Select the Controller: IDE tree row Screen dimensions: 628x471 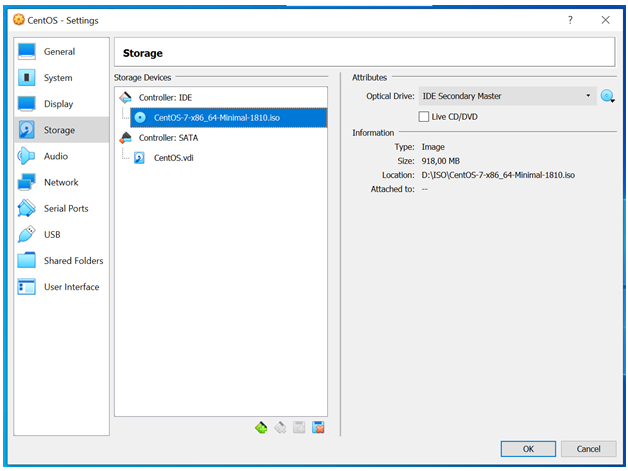pyautogui.click(x=221, y=97)
